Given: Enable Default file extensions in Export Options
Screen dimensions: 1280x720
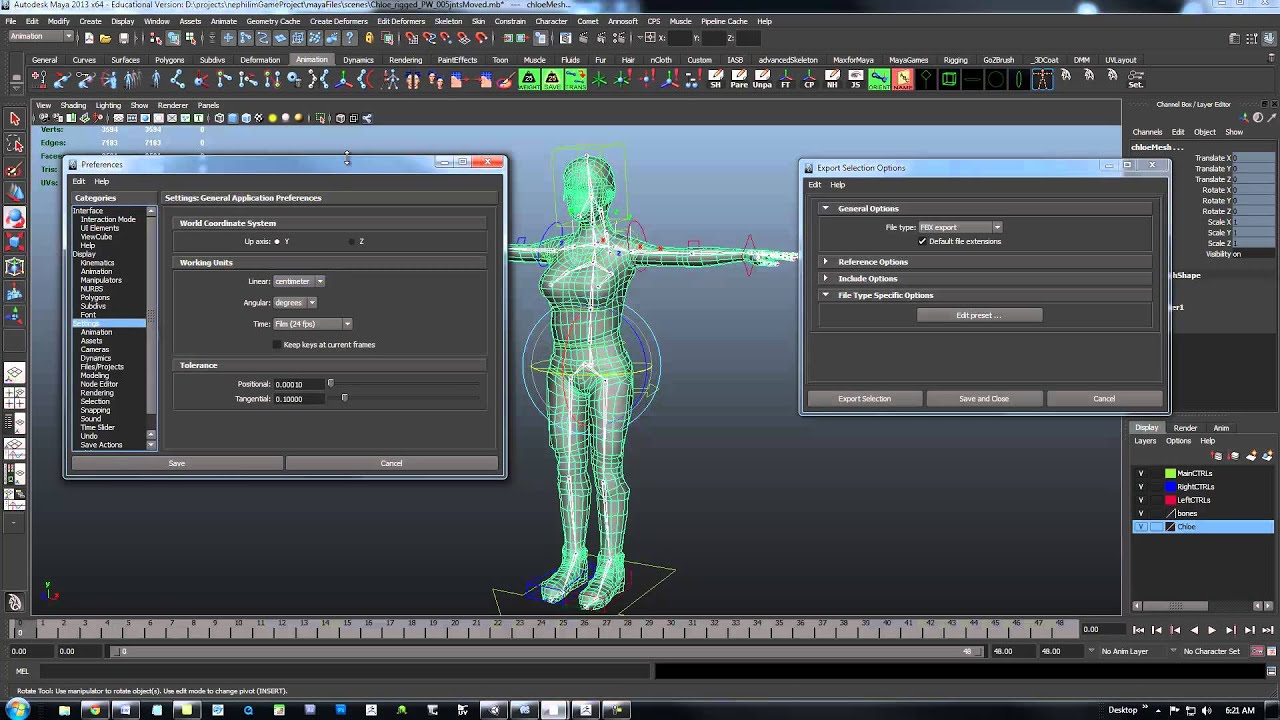Looking at the screenshot, I should coord(923,241).
